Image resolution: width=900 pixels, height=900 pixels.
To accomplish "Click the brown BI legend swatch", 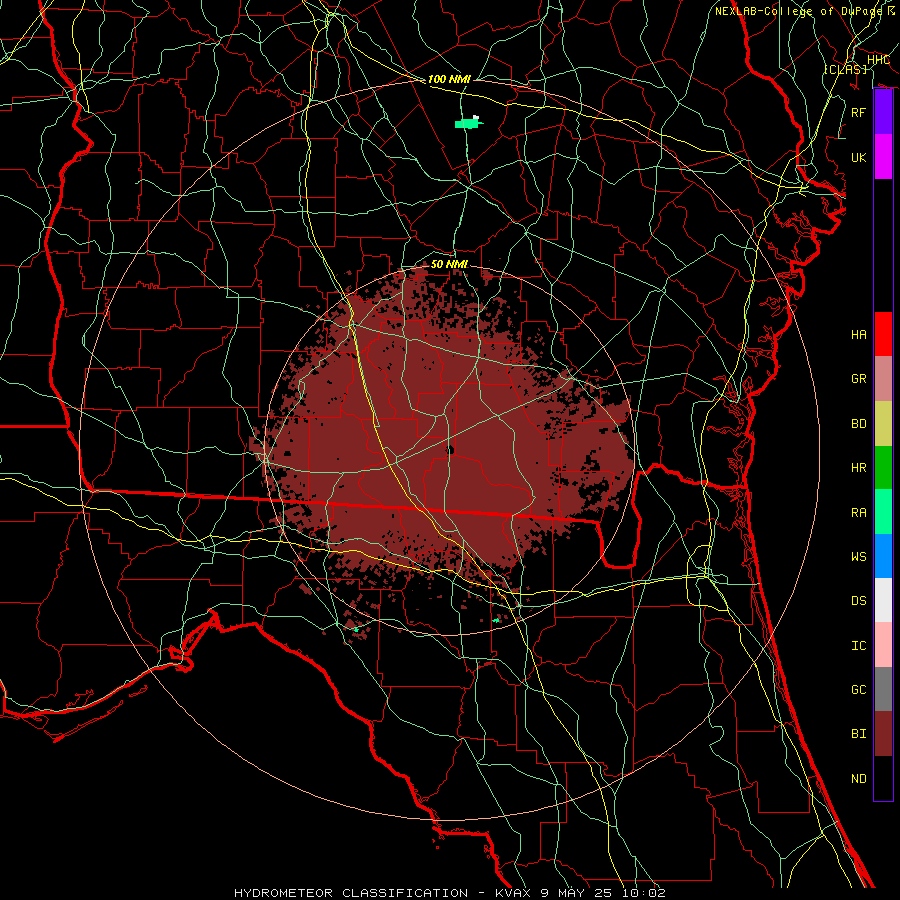I will (883, 734).
